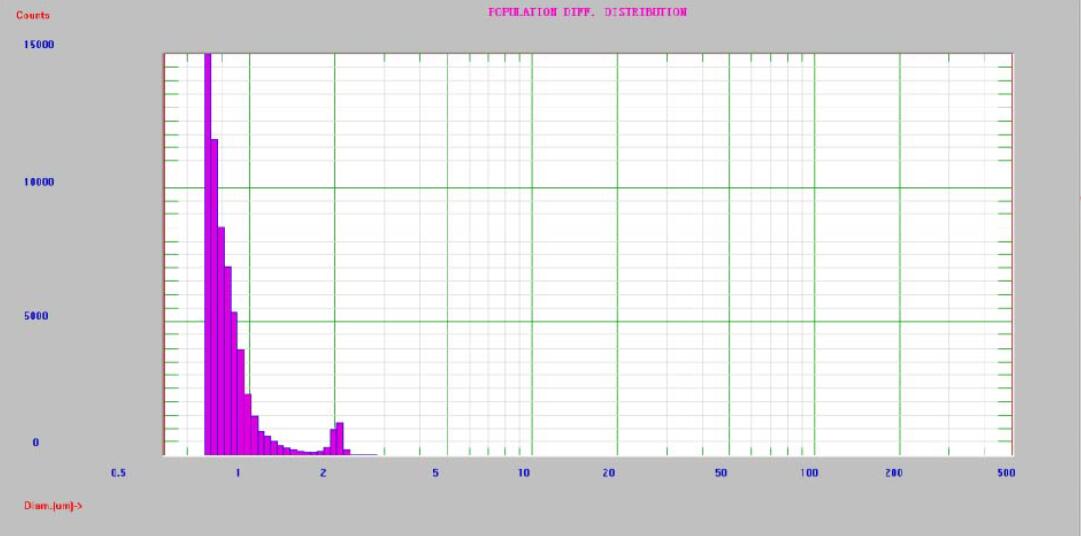Click the x-axis label 20
1081x536 pixels.
[608, 472]
